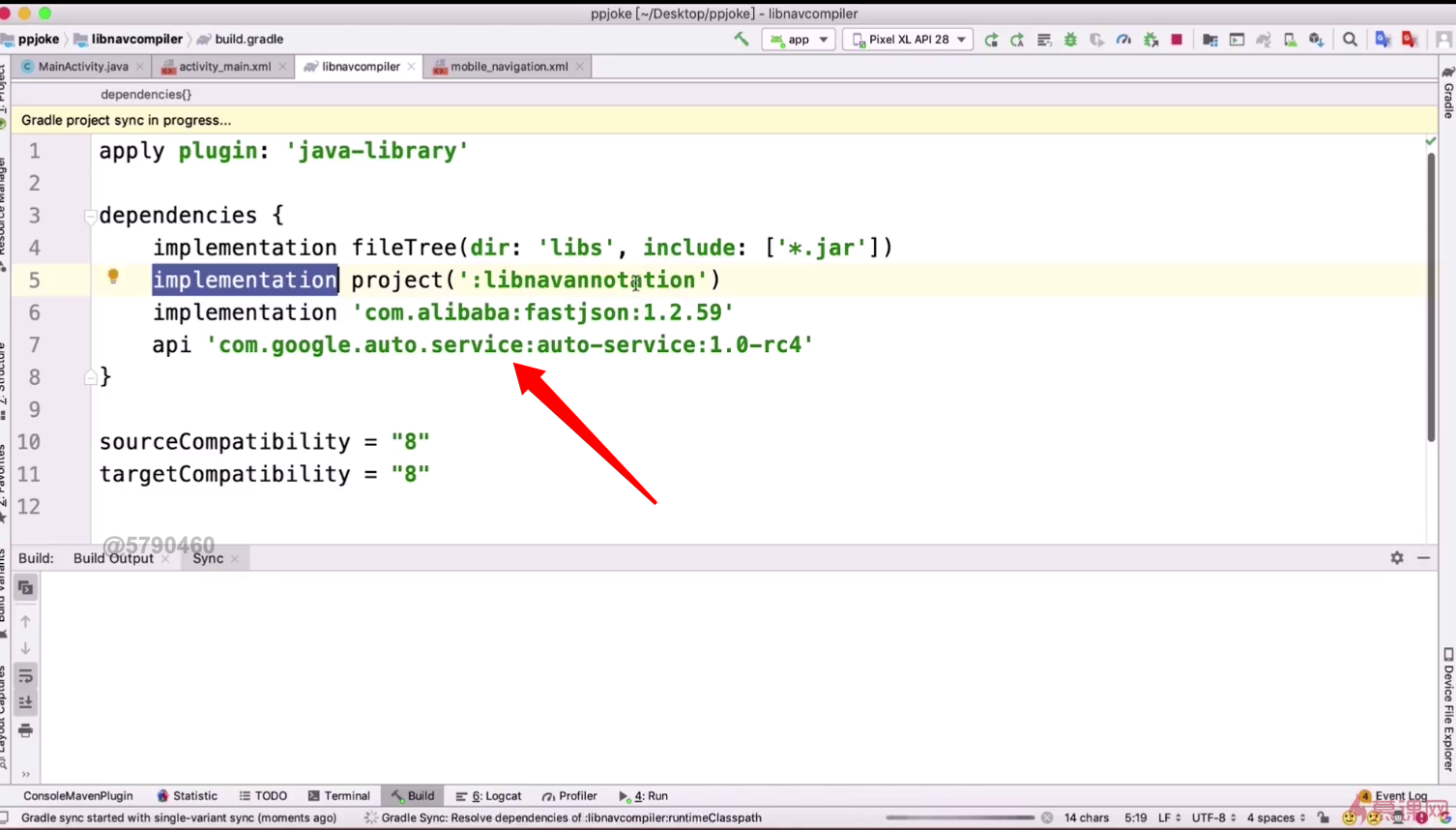The width and height of the screenshot is (1456, 830).
Task: Click the build.gradle breadcrumb
Action: tap(241, 40)
